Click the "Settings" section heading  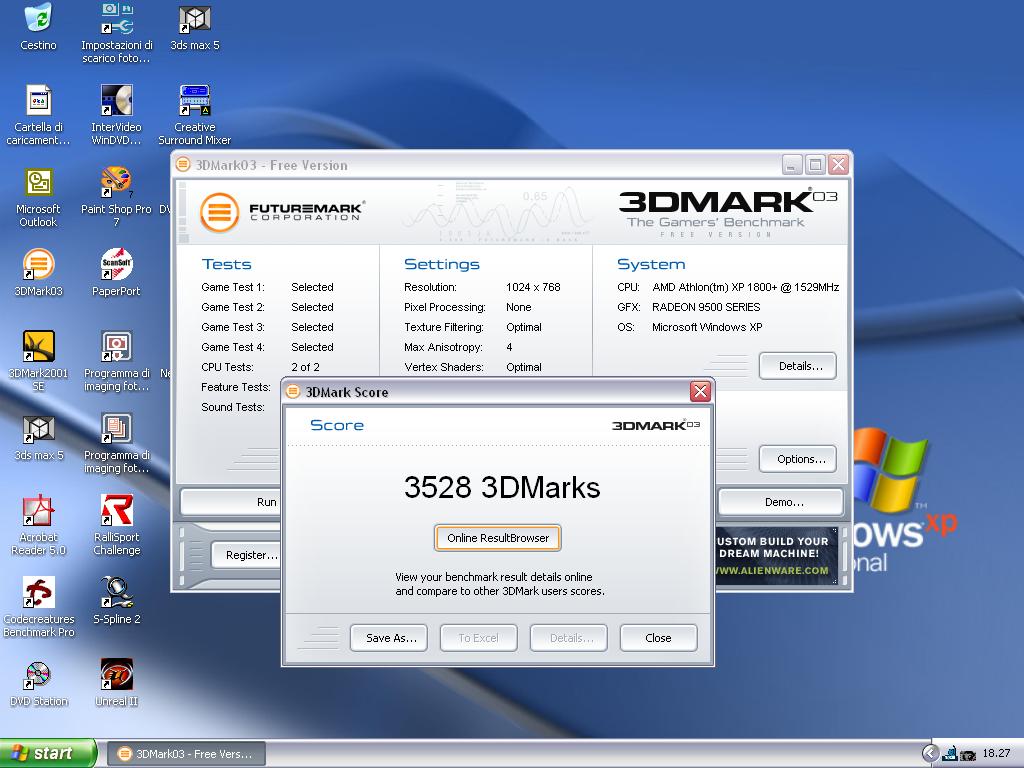pos(442,264)
